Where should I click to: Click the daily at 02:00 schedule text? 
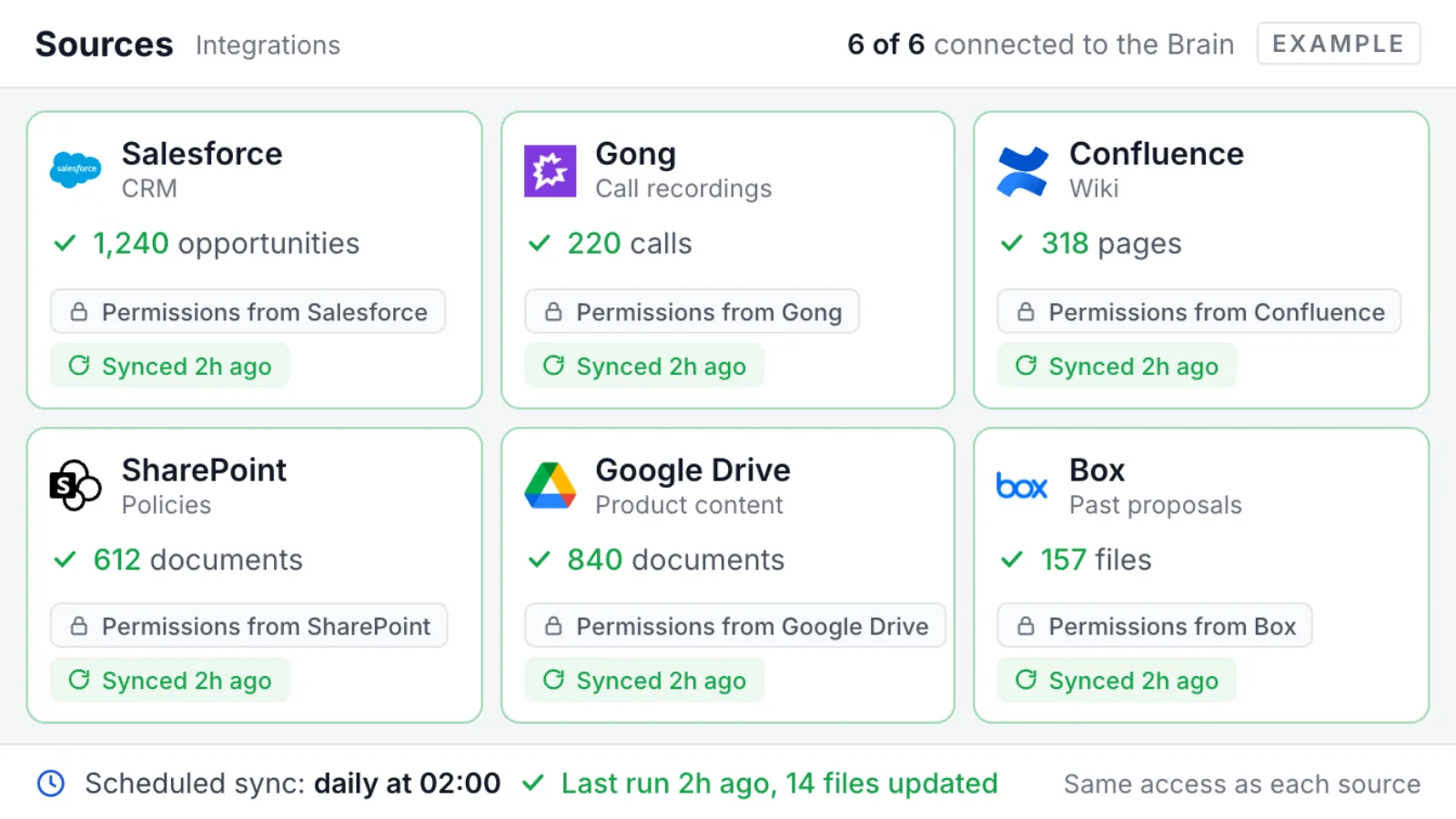[408, 784]
